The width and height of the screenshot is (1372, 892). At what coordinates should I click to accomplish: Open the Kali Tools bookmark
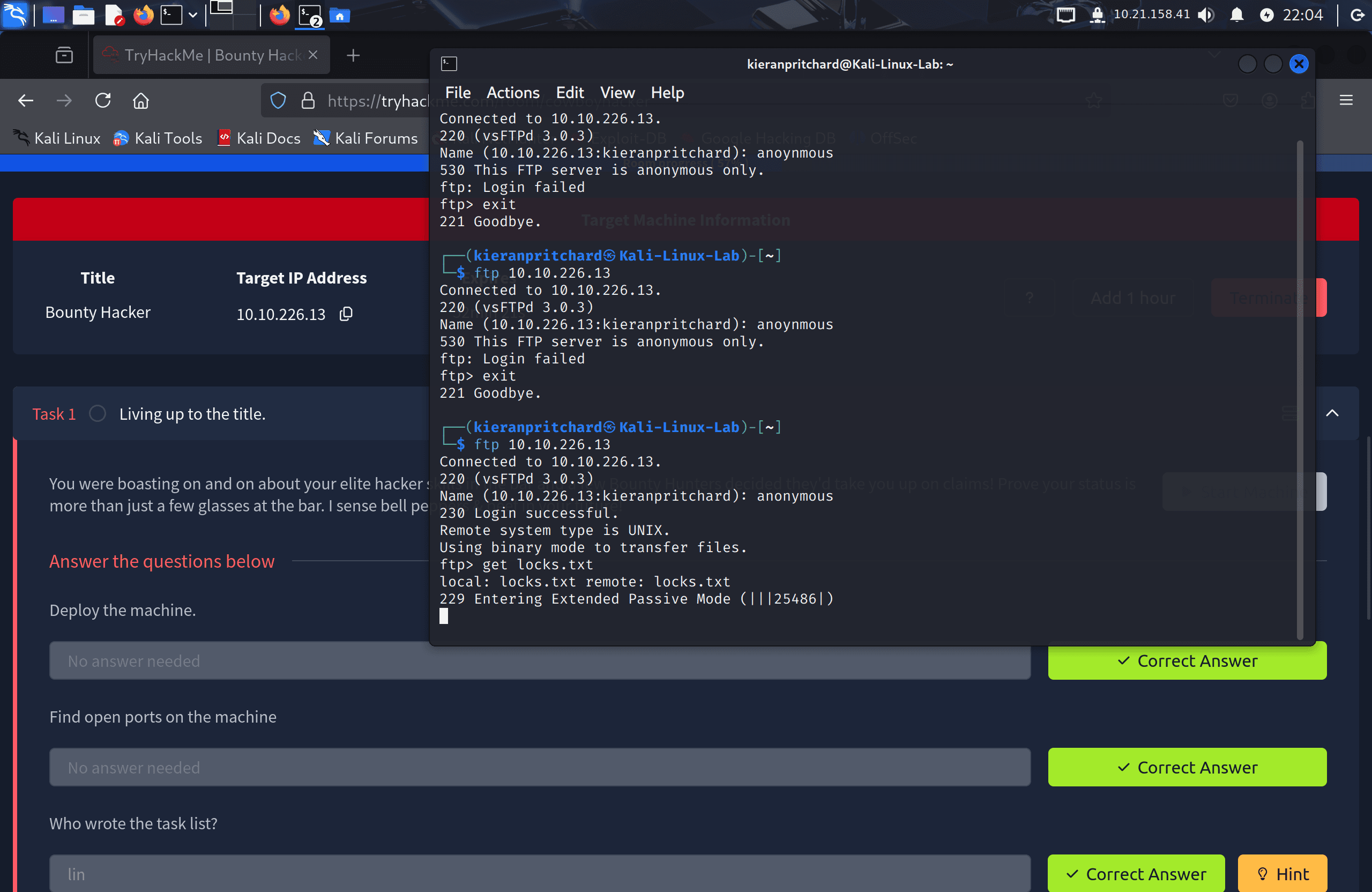click(x=158, y=138)
